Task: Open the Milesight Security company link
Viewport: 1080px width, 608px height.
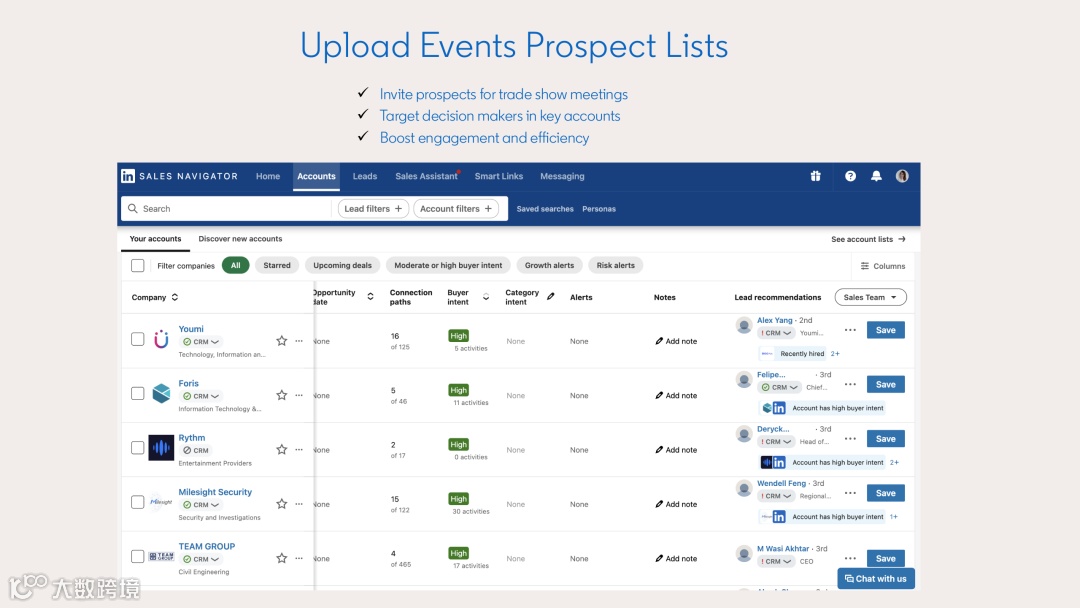Action: (215, 492)
